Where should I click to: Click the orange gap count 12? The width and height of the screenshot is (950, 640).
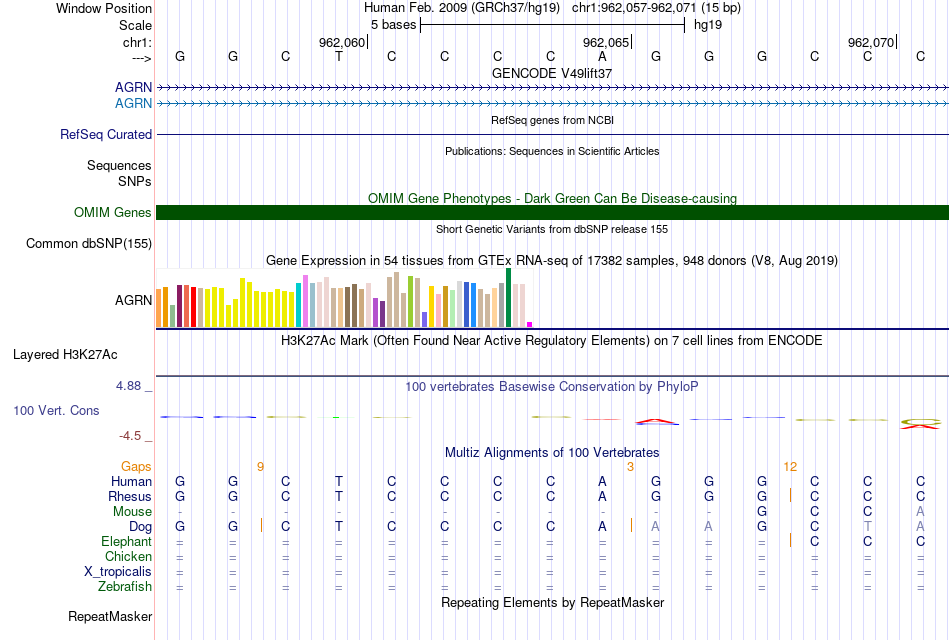point(790,467)
